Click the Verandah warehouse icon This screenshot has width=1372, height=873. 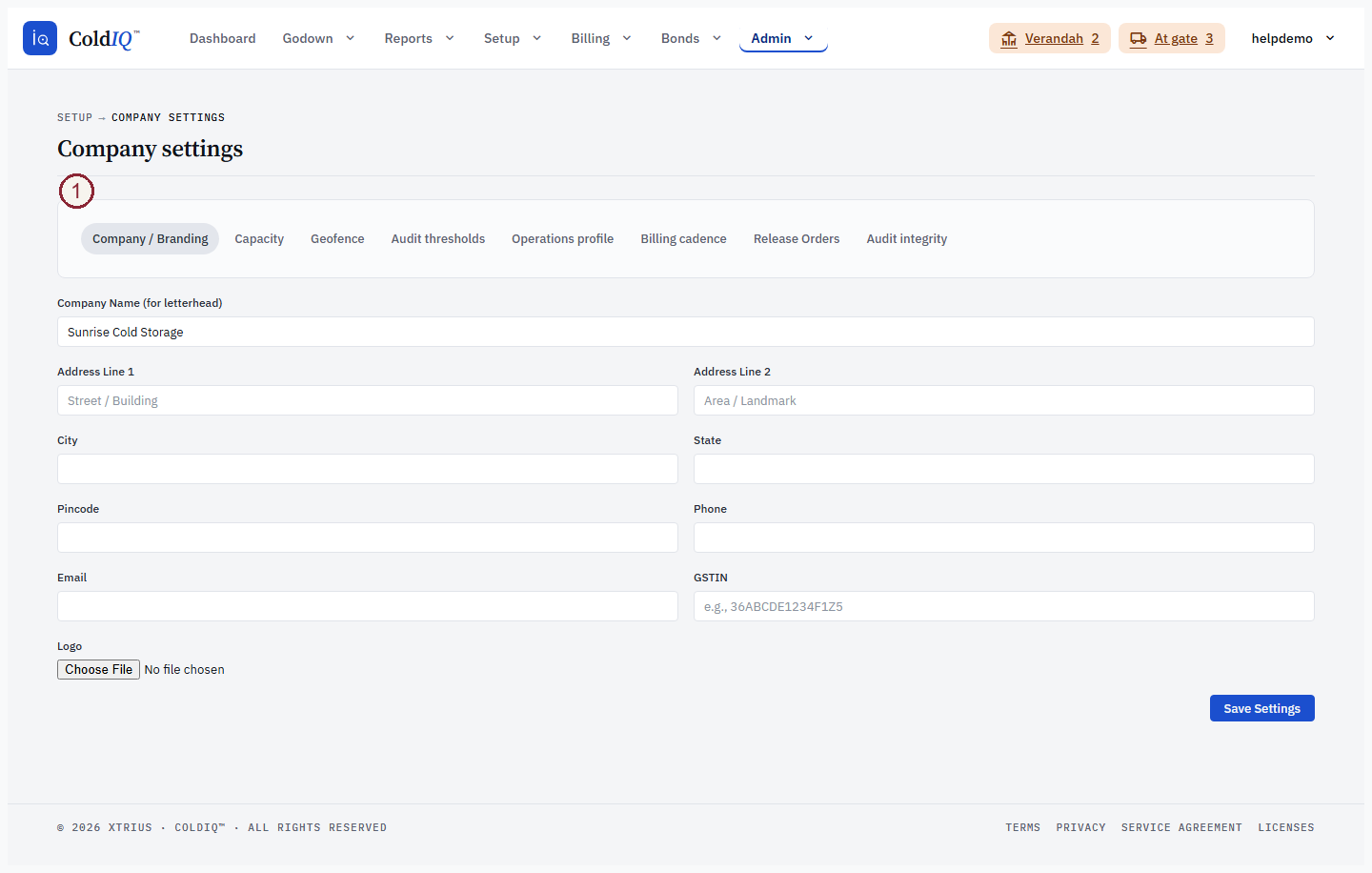(1009, 39)
